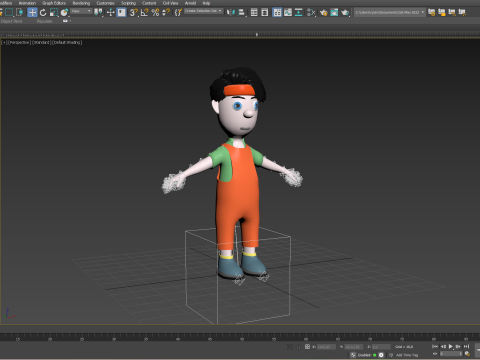Viewport: 480px width, 360px height.
Task: Toggle Angle Snap
Action: pos(144,12)
